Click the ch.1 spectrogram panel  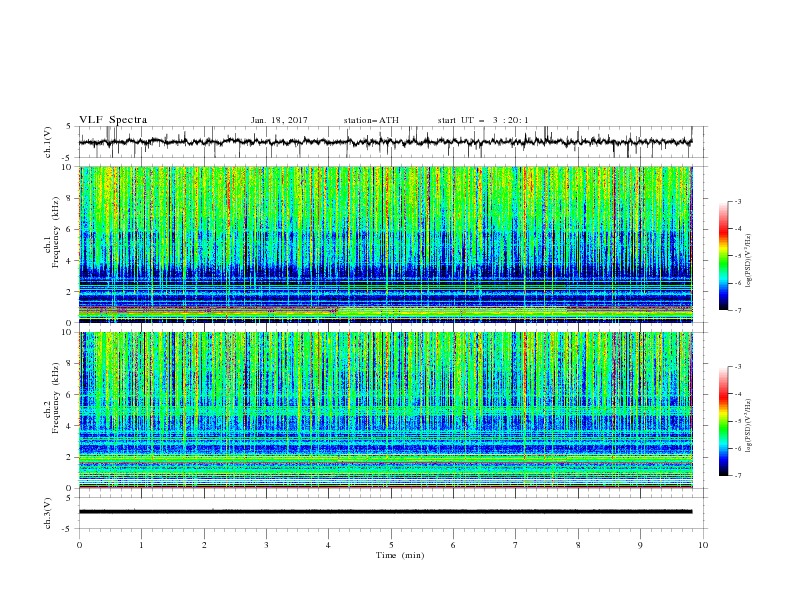click(386, 244)
